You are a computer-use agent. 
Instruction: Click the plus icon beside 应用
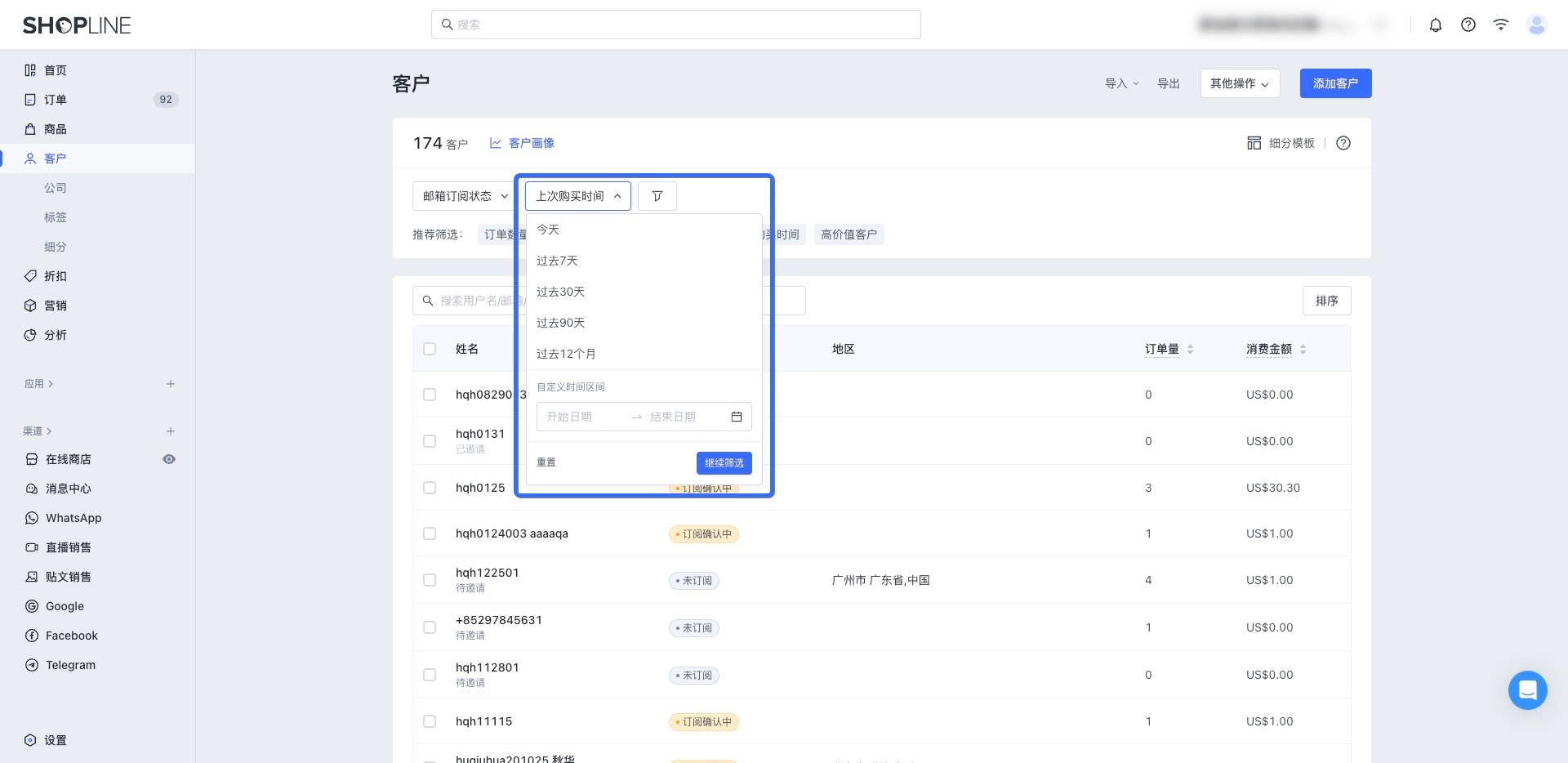[170, 384]
